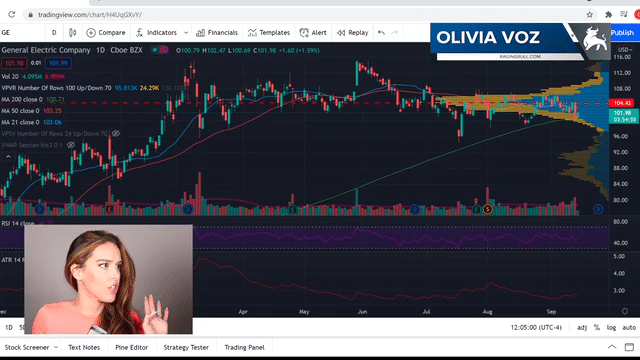Select the VPVR Number Of Rows indicator legend
This screenshot has width=640, height=360.
tap(56, 88)
